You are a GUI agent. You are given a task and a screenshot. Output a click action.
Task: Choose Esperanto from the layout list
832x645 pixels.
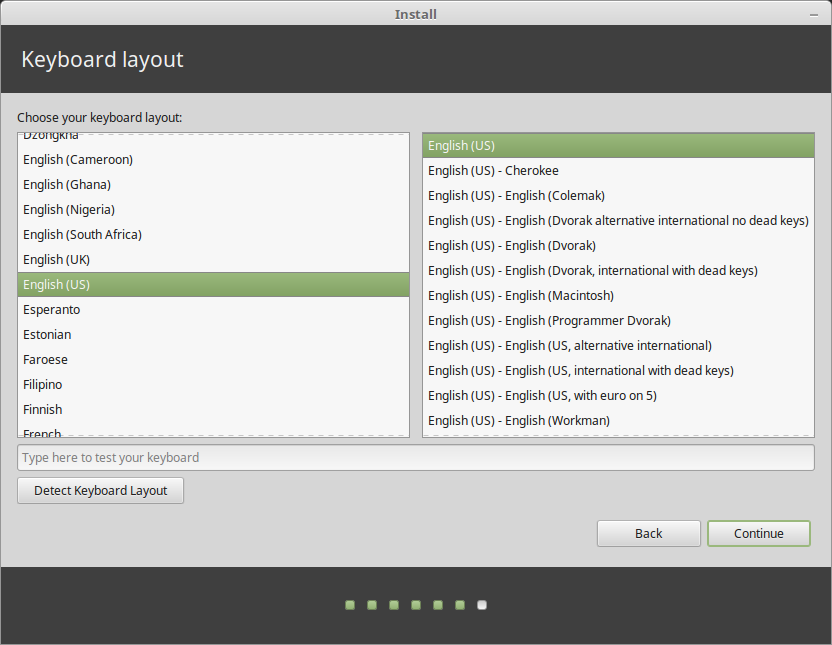click(213, 310)
